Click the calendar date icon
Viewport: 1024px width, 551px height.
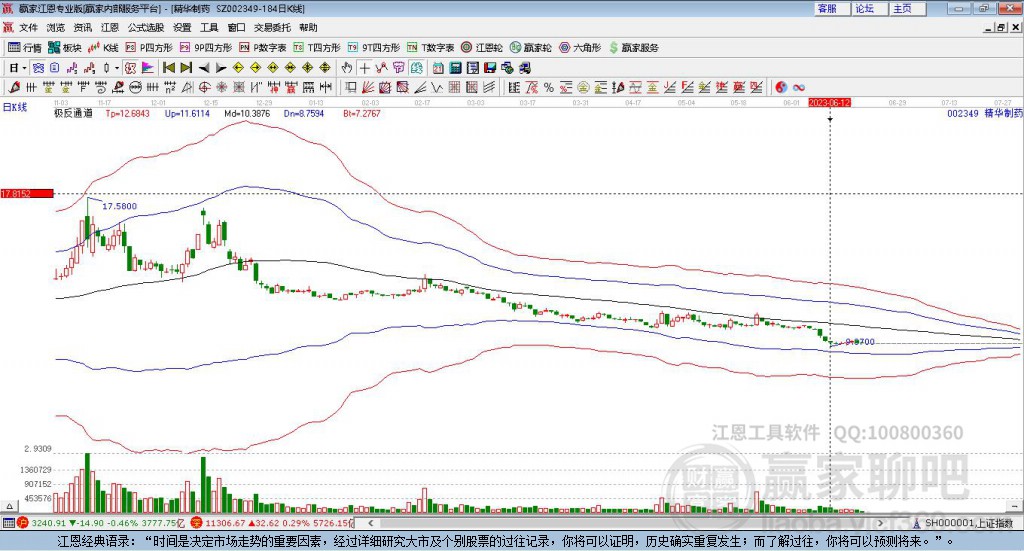coord(438,68)
